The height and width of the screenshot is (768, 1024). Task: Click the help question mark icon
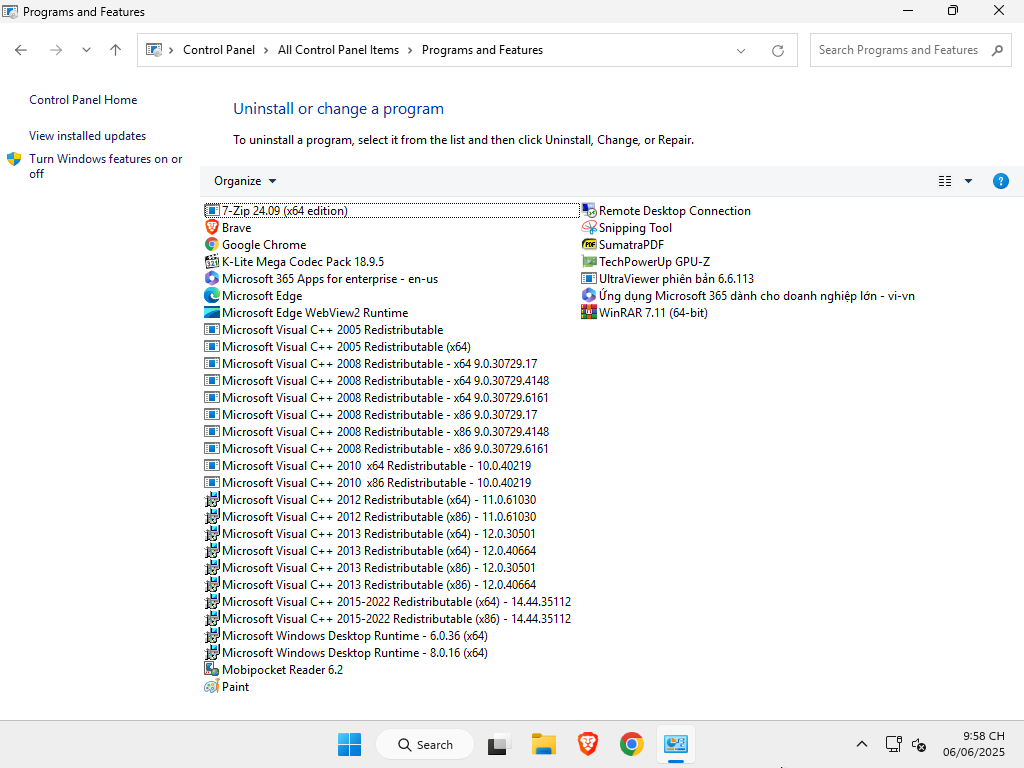(1000, 181)
